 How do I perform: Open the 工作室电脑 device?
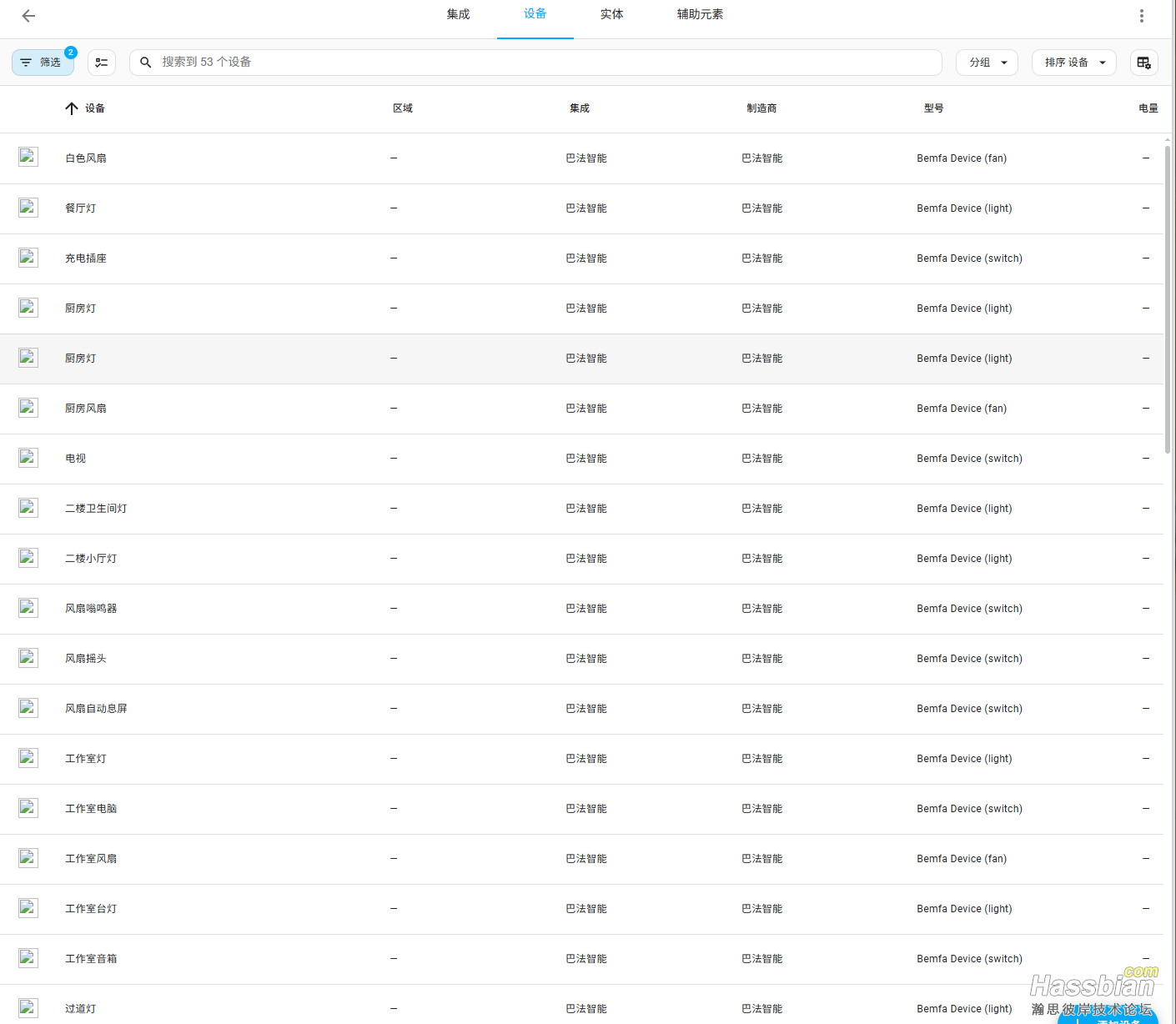tap(91, 809)
